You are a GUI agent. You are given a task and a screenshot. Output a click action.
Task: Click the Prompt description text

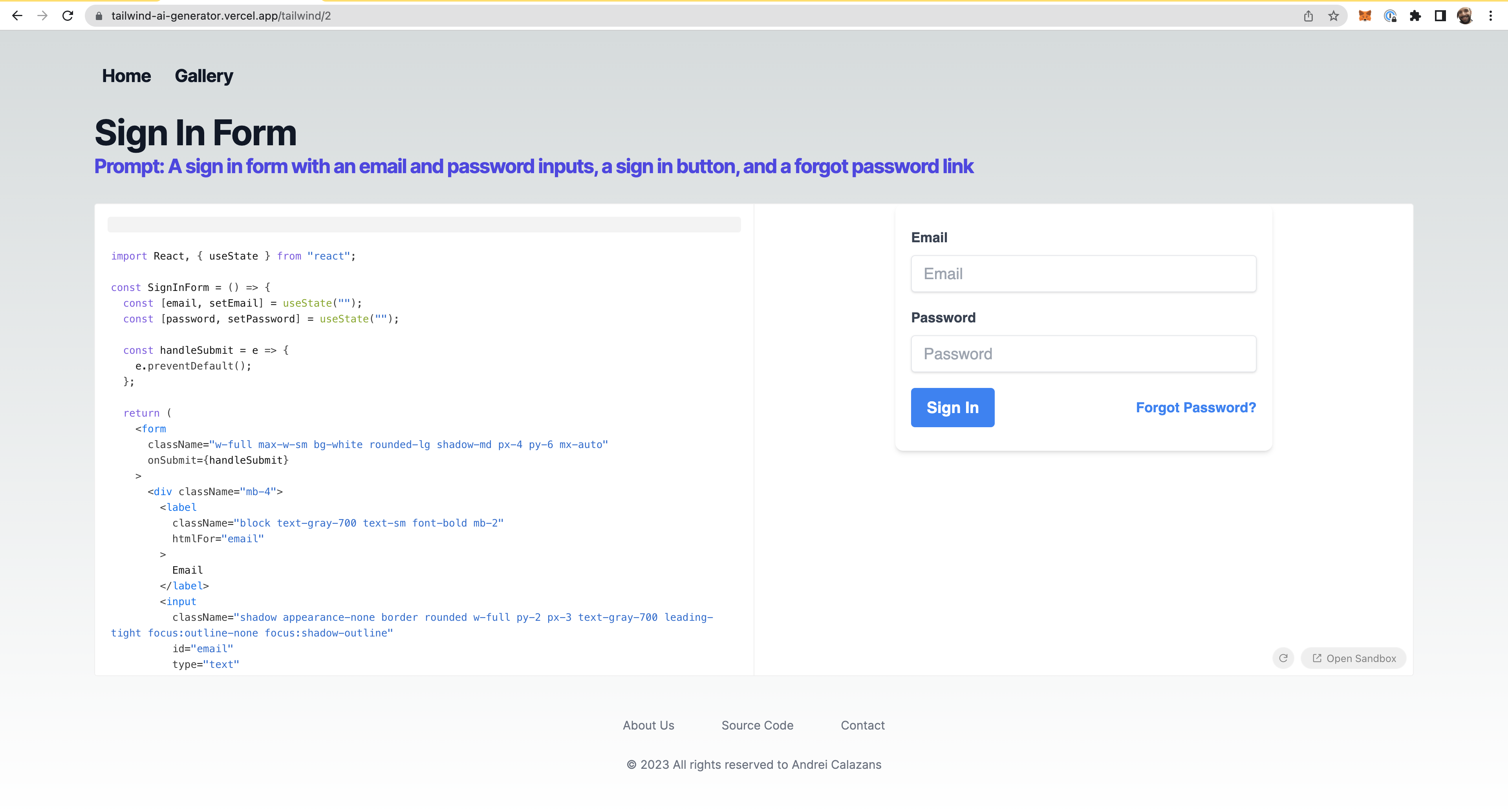coord(534,166)
